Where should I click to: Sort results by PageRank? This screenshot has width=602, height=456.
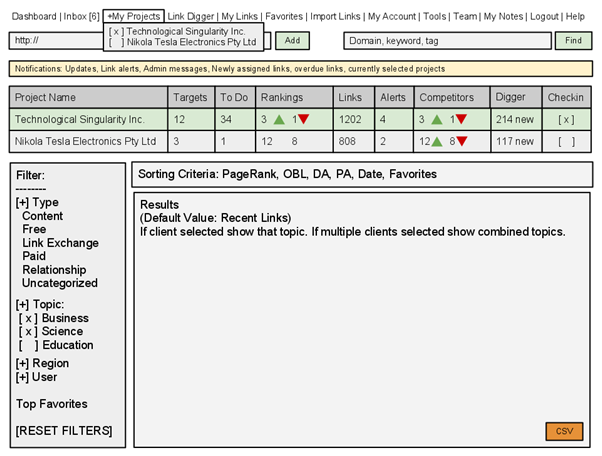tap(250, 174)
